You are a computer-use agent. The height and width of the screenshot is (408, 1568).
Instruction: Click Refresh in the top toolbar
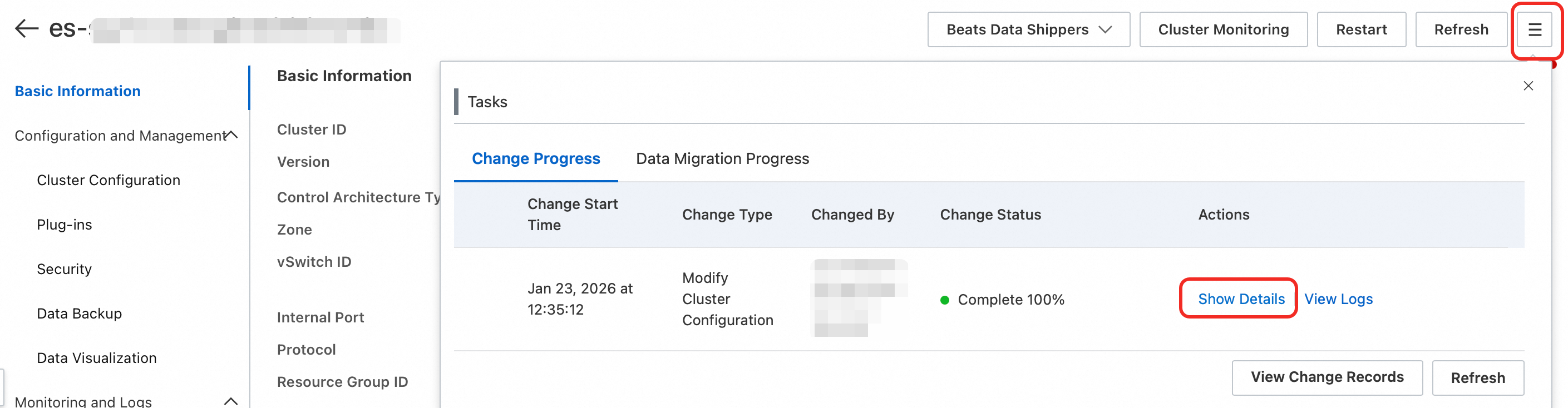pyautogui.click(x=1460, y=30)
